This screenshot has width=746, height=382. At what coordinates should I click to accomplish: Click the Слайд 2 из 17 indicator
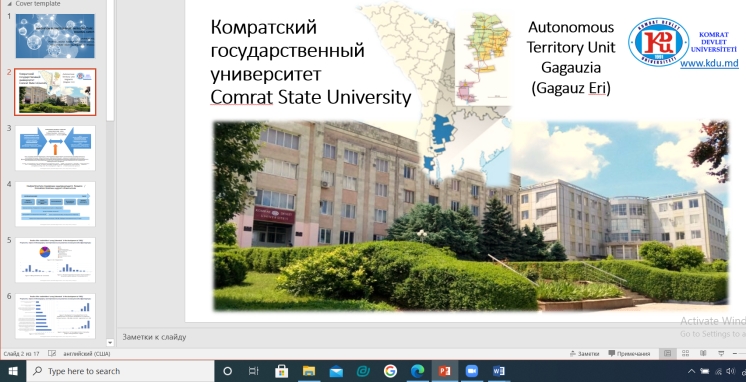(21, 354)
